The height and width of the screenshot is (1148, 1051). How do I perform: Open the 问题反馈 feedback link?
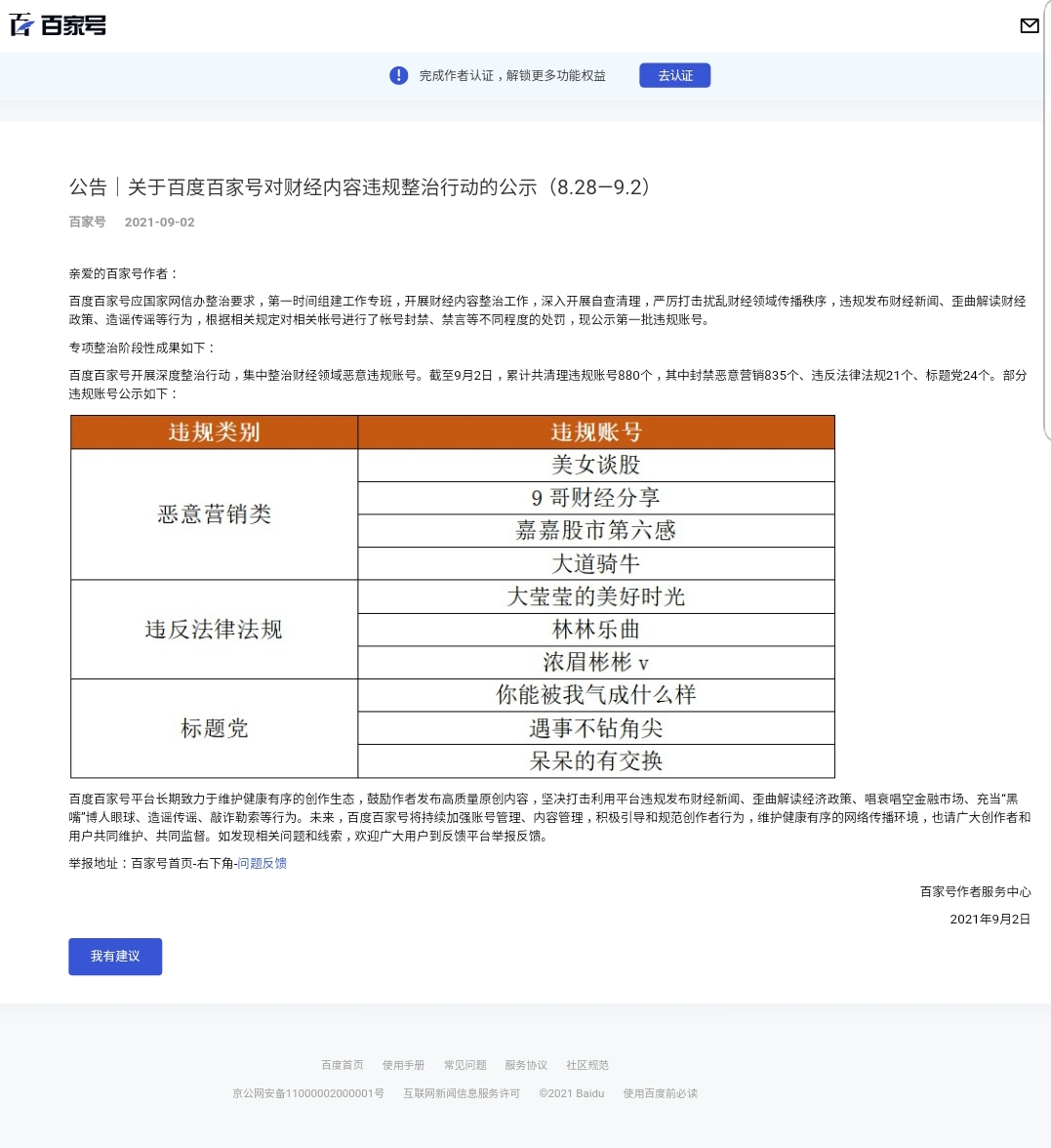coord(262,863)
